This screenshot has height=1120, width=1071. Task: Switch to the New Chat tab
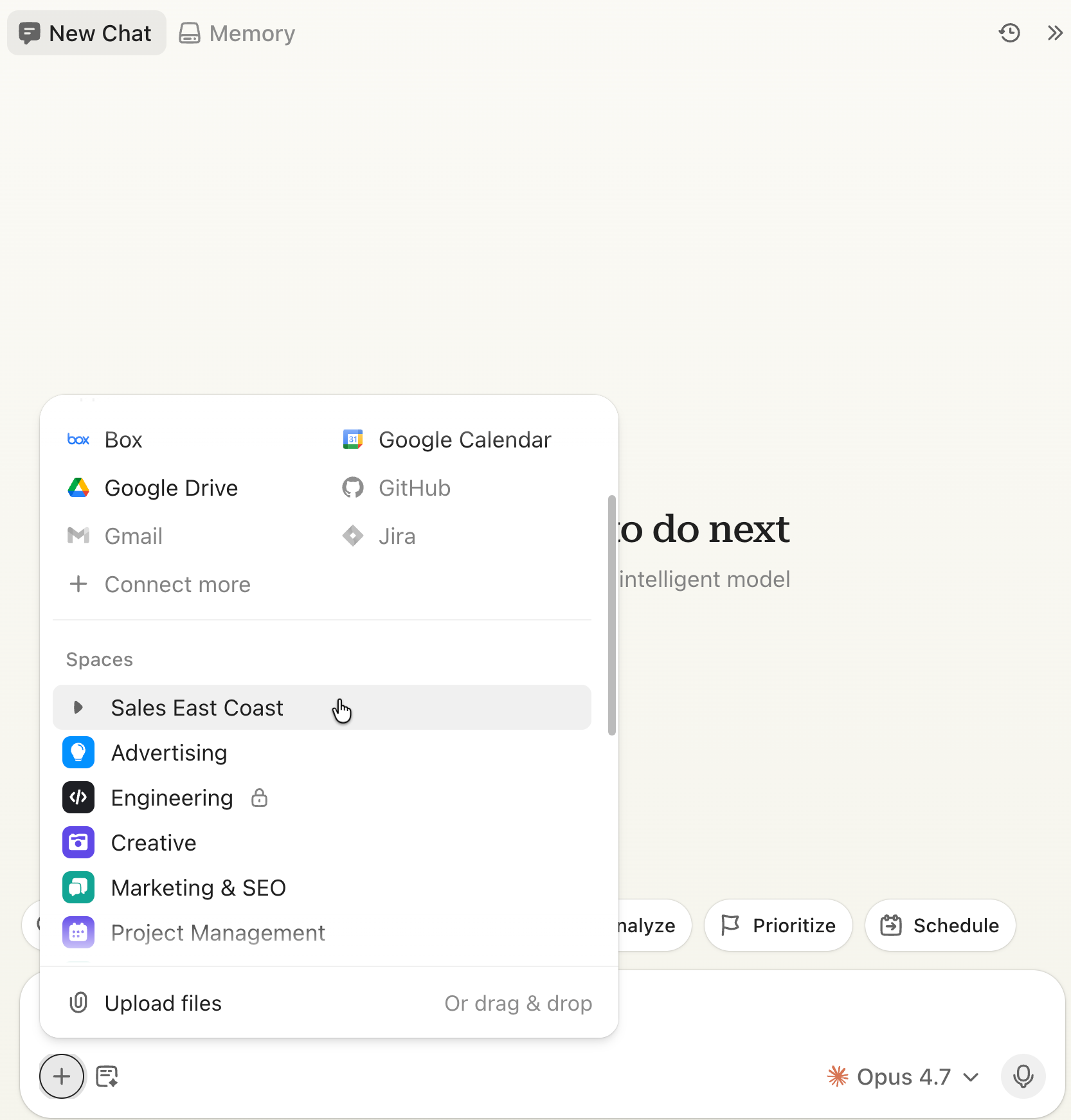coord(87,33)
